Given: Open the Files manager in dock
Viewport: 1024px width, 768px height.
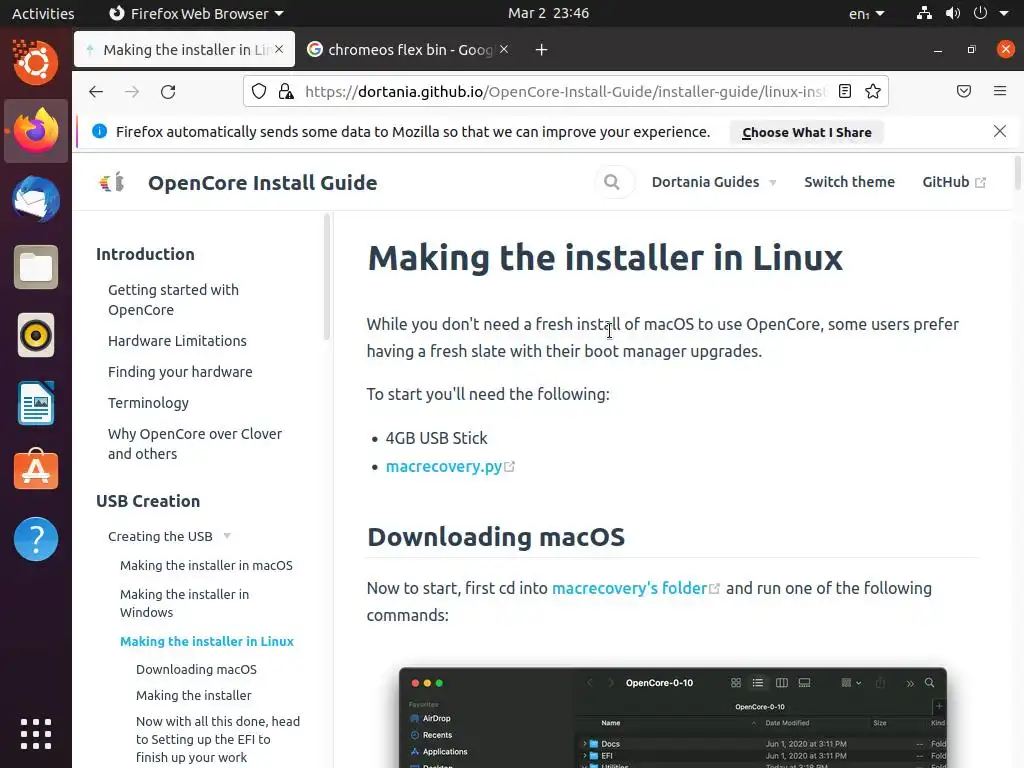Looking at the screenshot, I should (36, 267).
